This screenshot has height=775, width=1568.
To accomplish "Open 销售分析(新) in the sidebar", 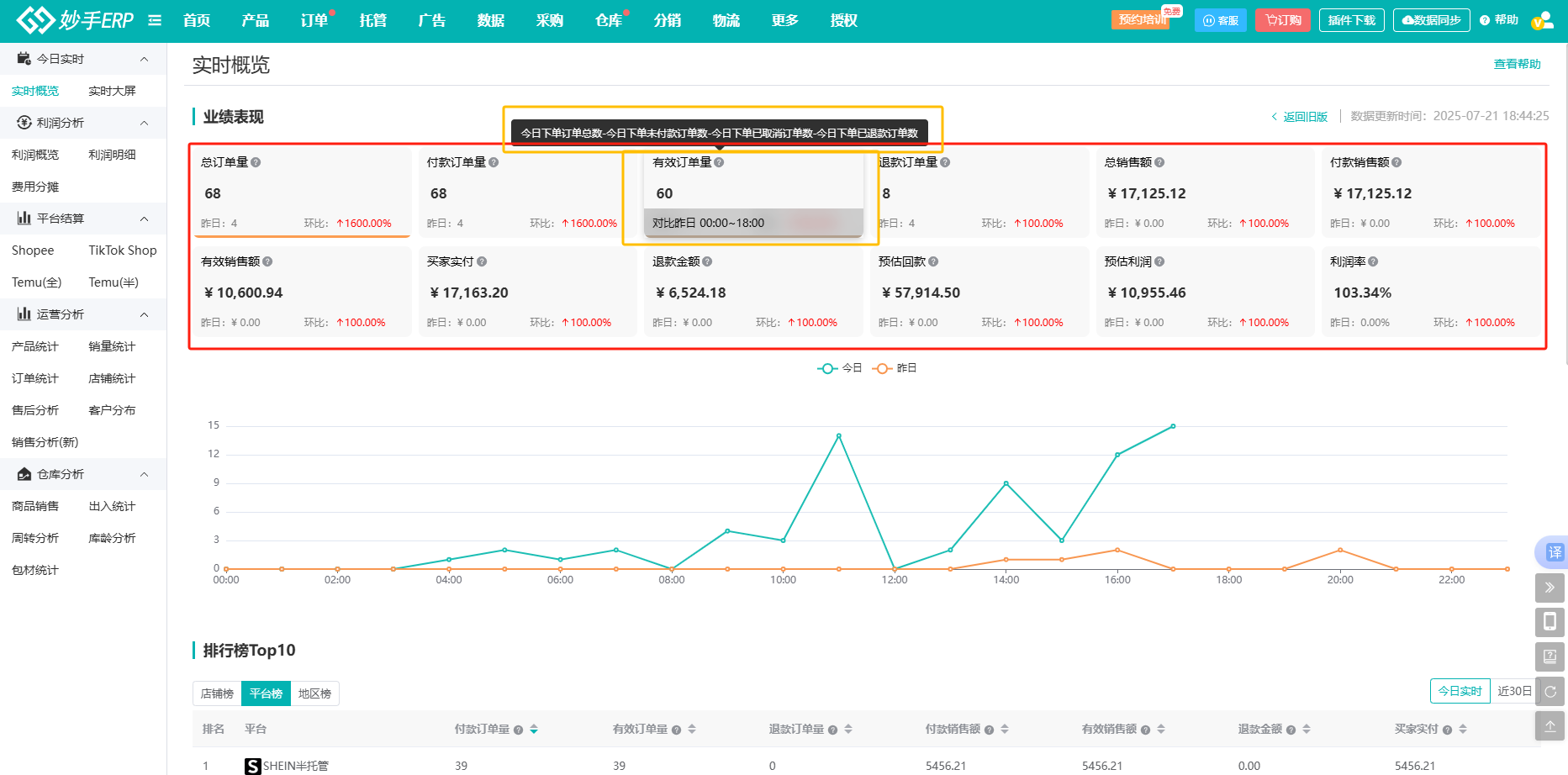I will [45, 442].
